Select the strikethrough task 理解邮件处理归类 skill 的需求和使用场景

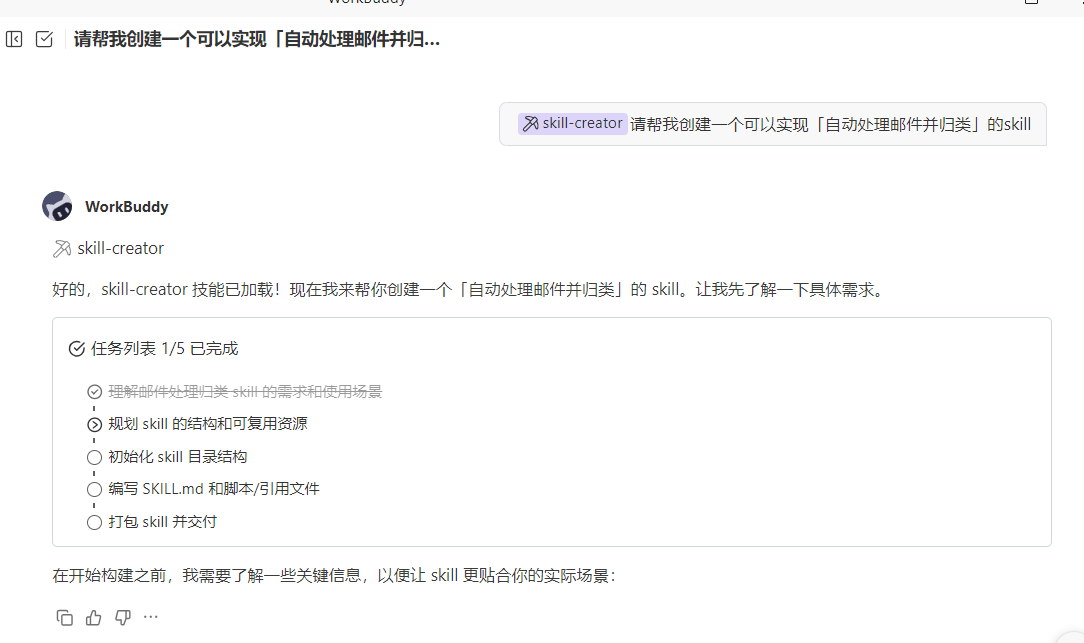coord(245,391)
